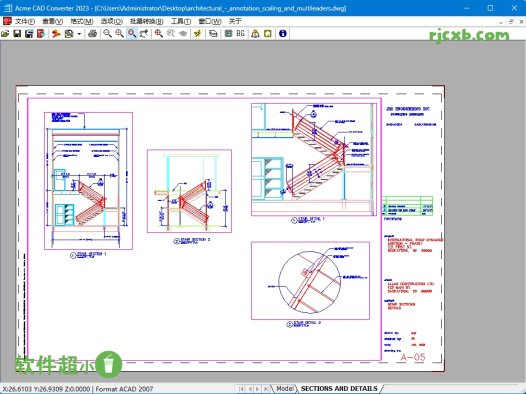Click the Stair Section 1 drawing viewport
Screen dimensions: 526x394
(x=89, y=181)
